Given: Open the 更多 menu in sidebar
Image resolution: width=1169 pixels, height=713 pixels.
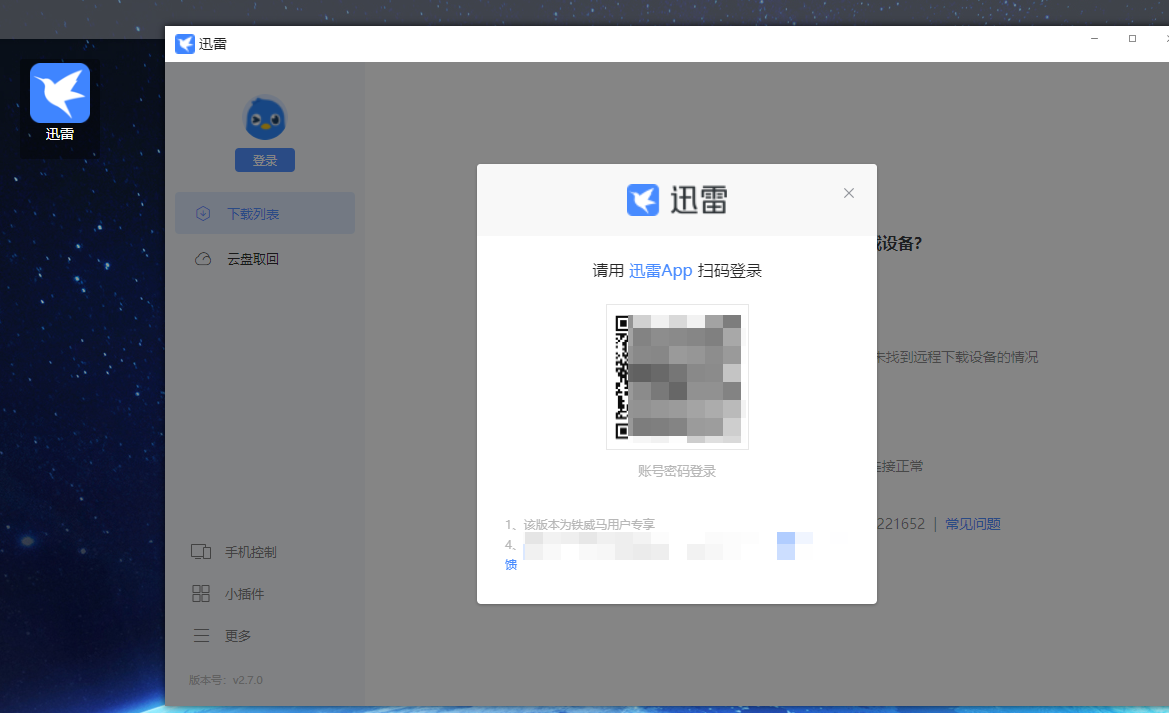Looking at the screenshot, I should point(238,635).
